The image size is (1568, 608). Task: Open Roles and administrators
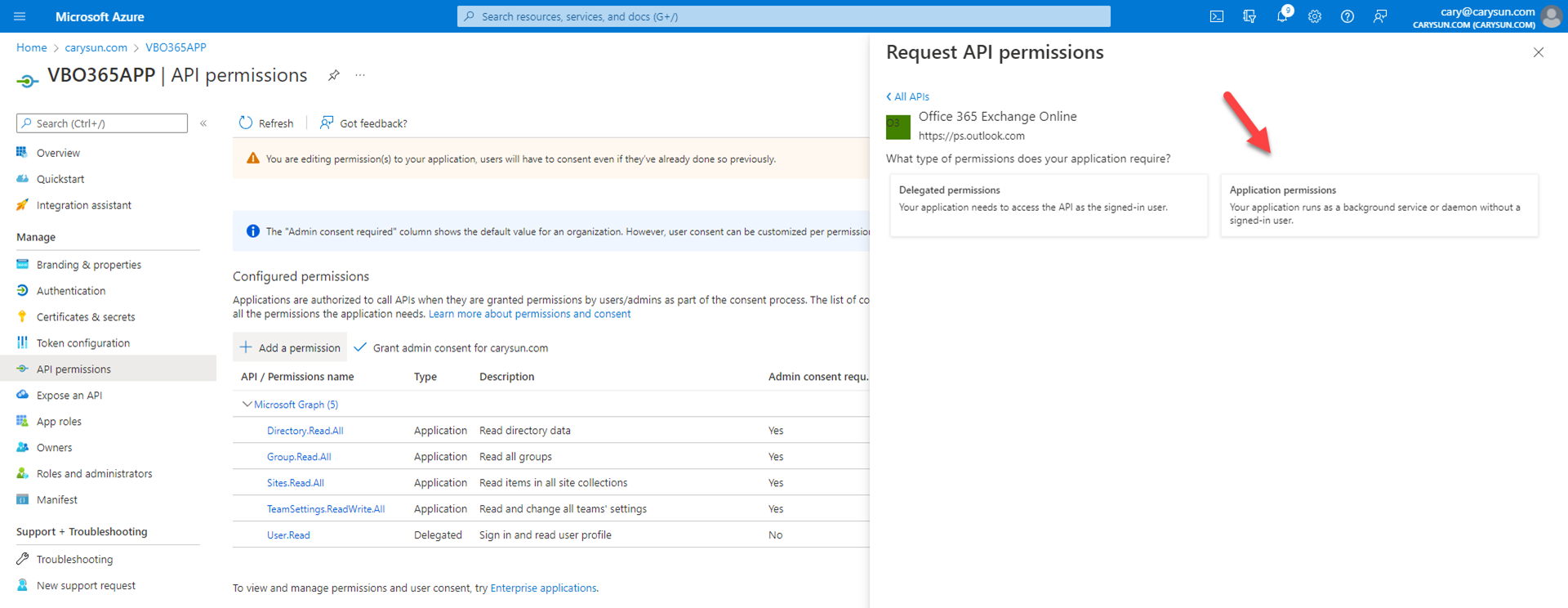point(94,473)
